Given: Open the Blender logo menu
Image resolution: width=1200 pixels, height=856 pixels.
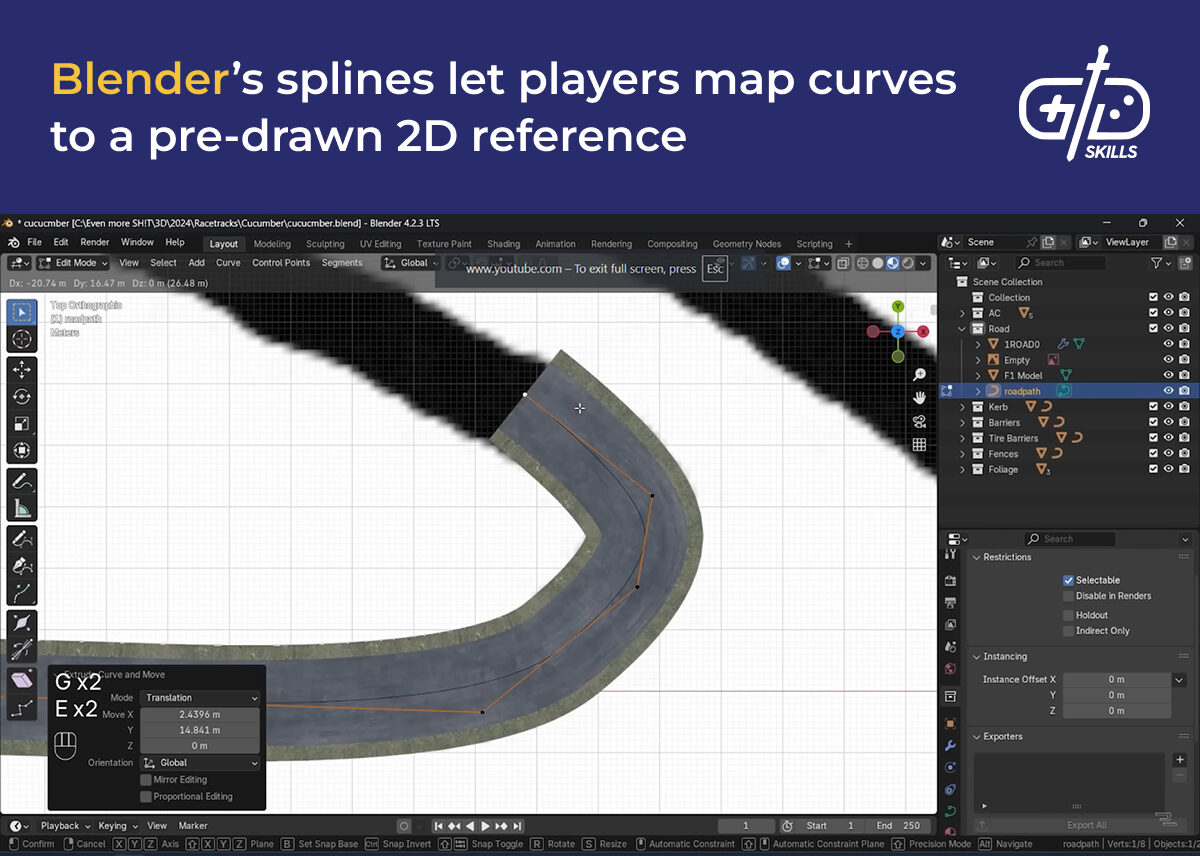Looking at the screenshot, I should point(14,243).
